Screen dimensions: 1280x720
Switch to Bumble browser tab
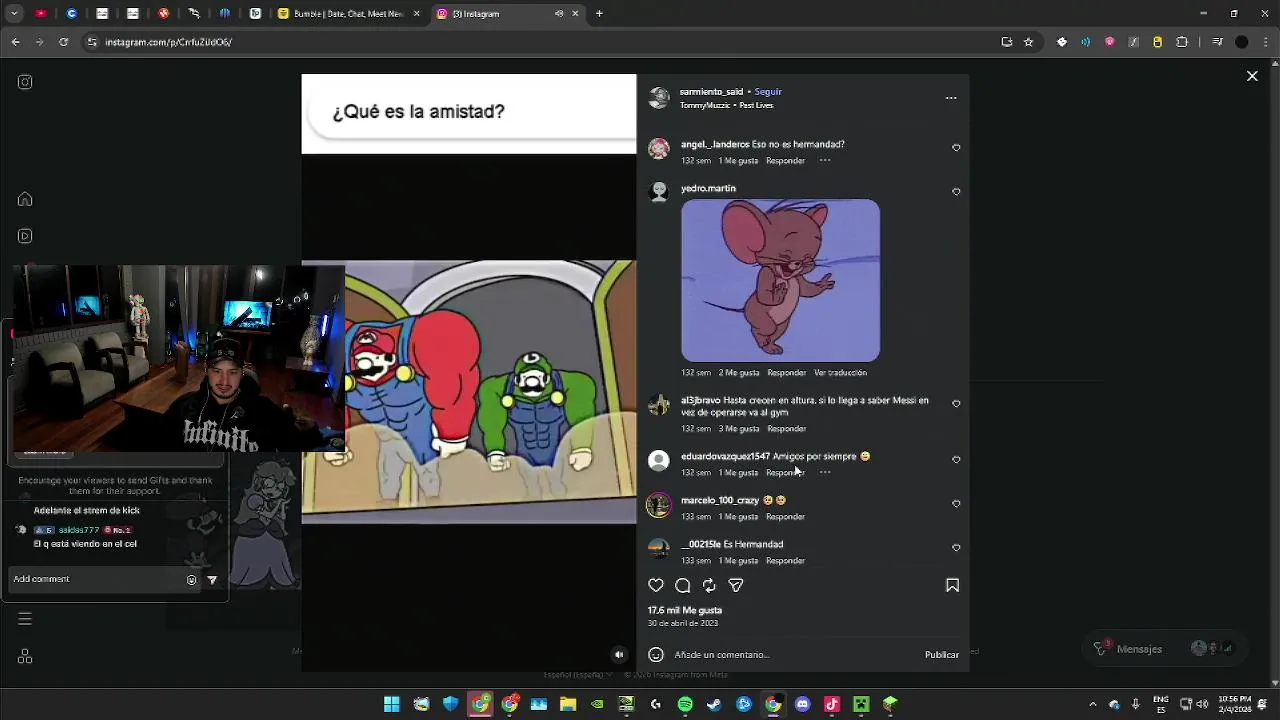click(x=350, y=14)
